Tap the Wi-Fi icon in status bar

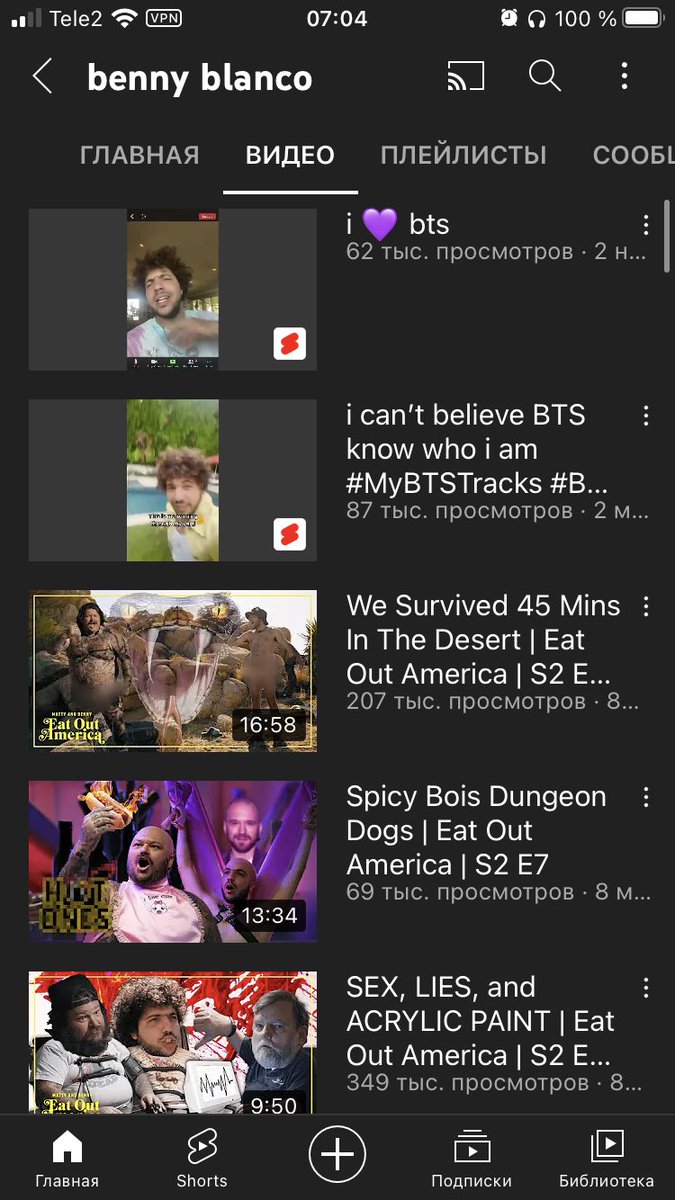pos(124,18)
